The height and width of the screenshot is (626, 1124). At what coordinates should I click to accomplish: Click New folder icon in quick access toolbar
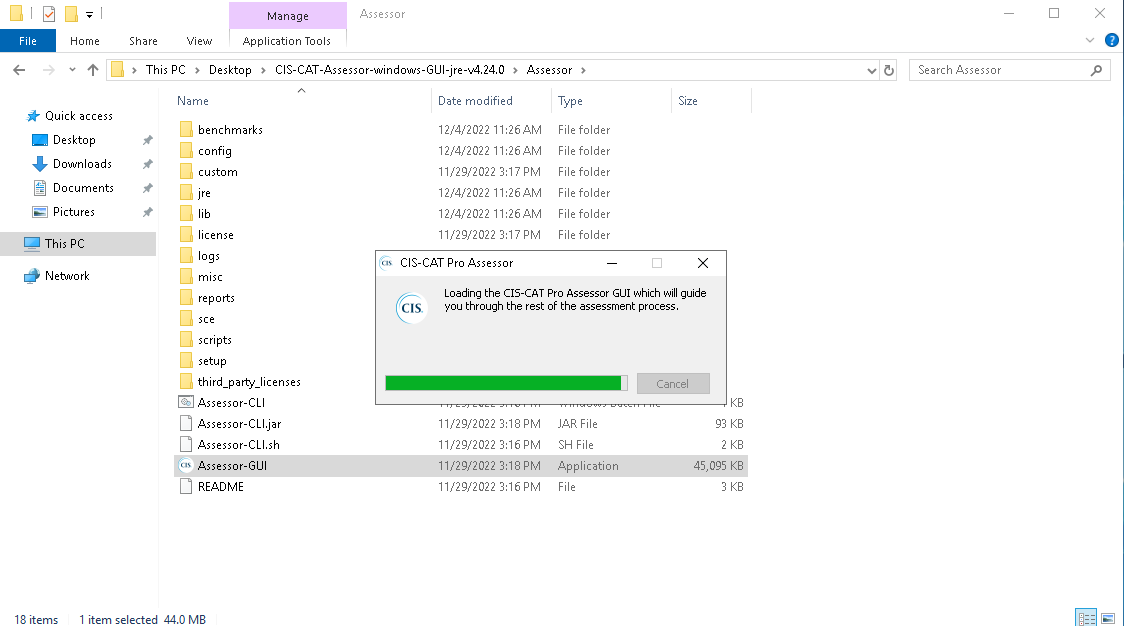tap(71, 14)
